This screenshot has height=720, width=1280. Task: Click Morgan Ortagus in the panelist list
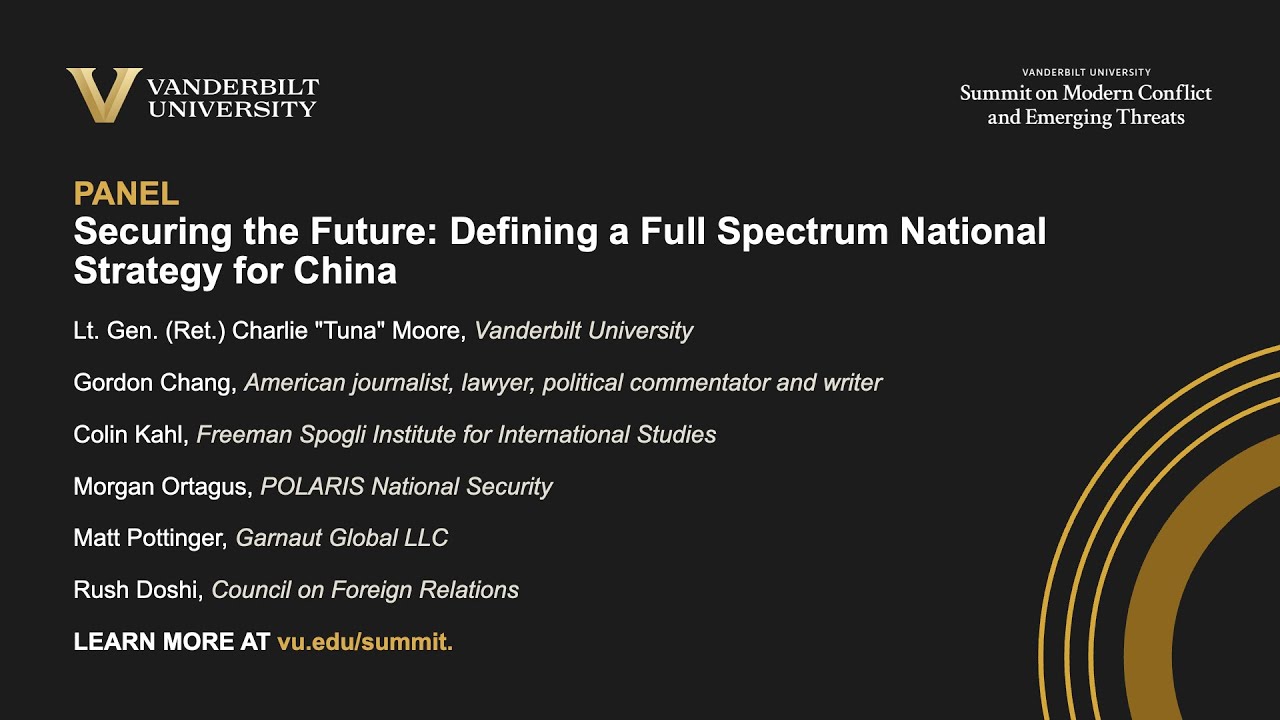(161, 486)
